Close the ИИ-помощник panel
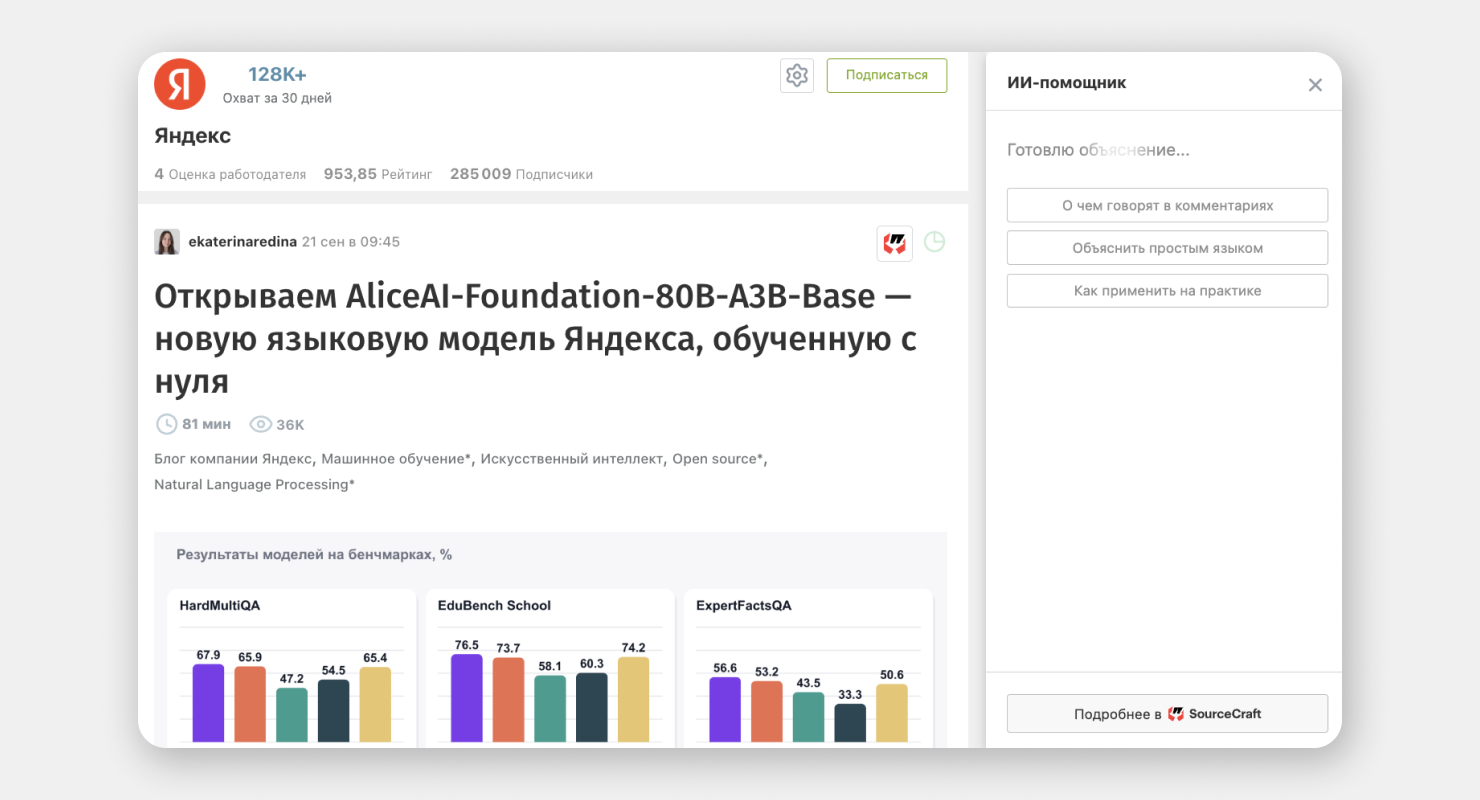The width and height of the screenshot is (1480, 800). 1315,85
